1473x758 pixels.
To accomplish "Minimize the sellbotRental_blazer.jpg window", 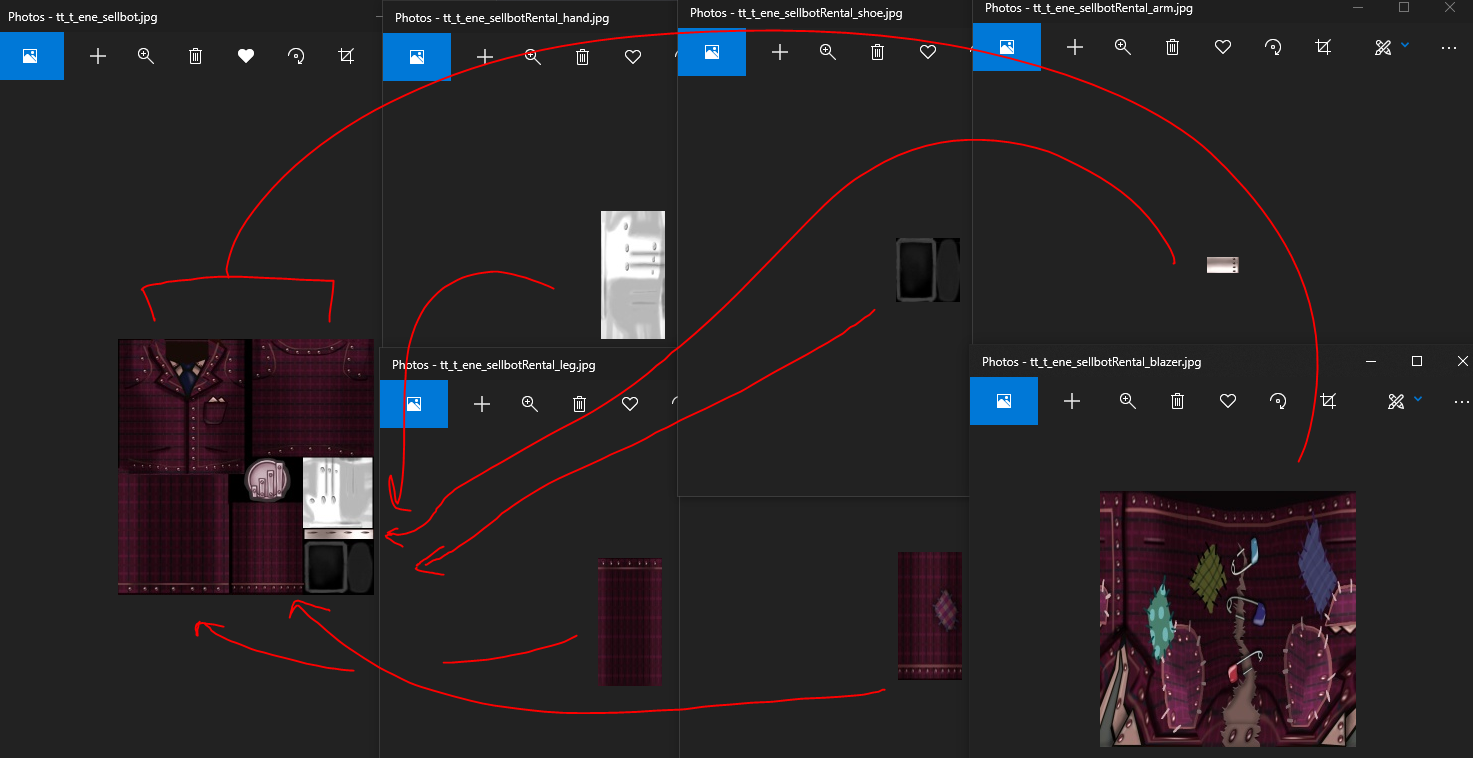I will 1371,361.
